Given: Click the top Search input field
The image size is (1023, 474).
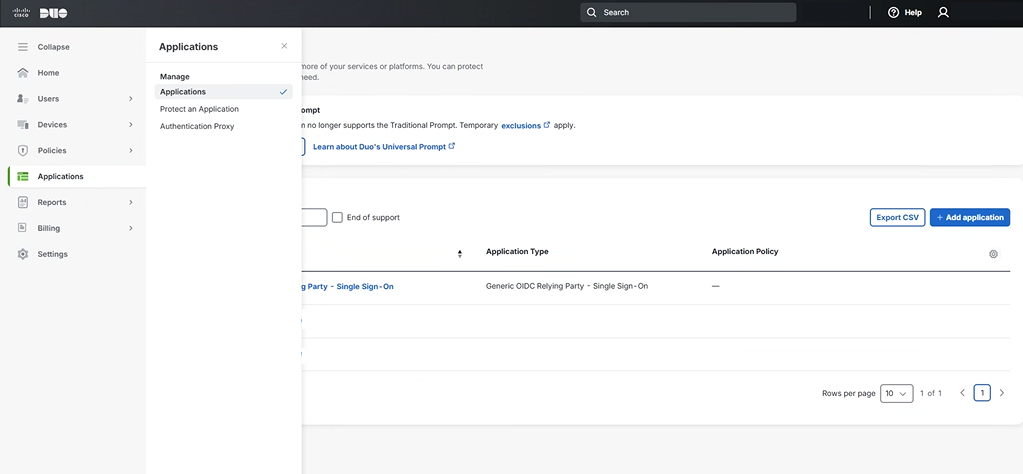Looking at the screenshot, I should [x=688, y=12].
